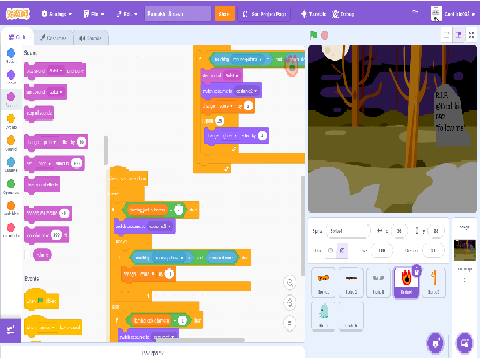Toggle the volume reporter checkbox
The image size is (480, 360).
pos(28,255)
